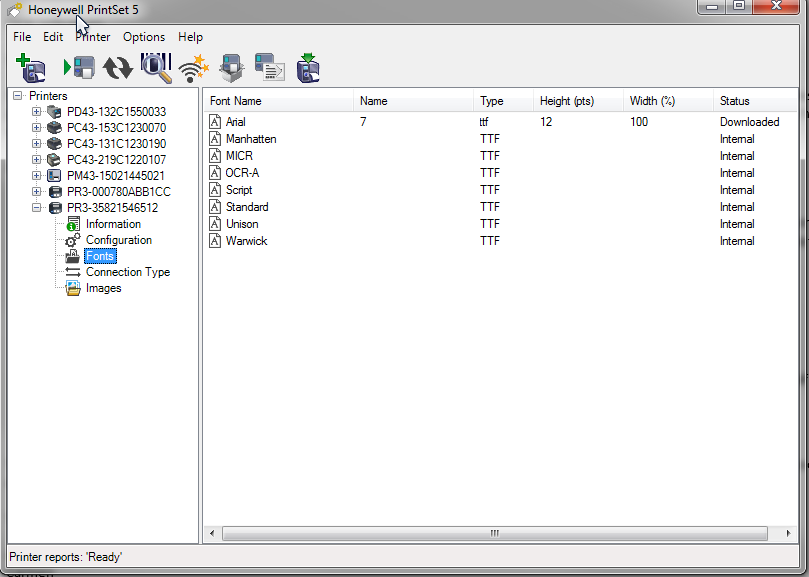Select the Manhatten font row name
The height and width of the screenshot is (577, 809).
pos(251,139)
